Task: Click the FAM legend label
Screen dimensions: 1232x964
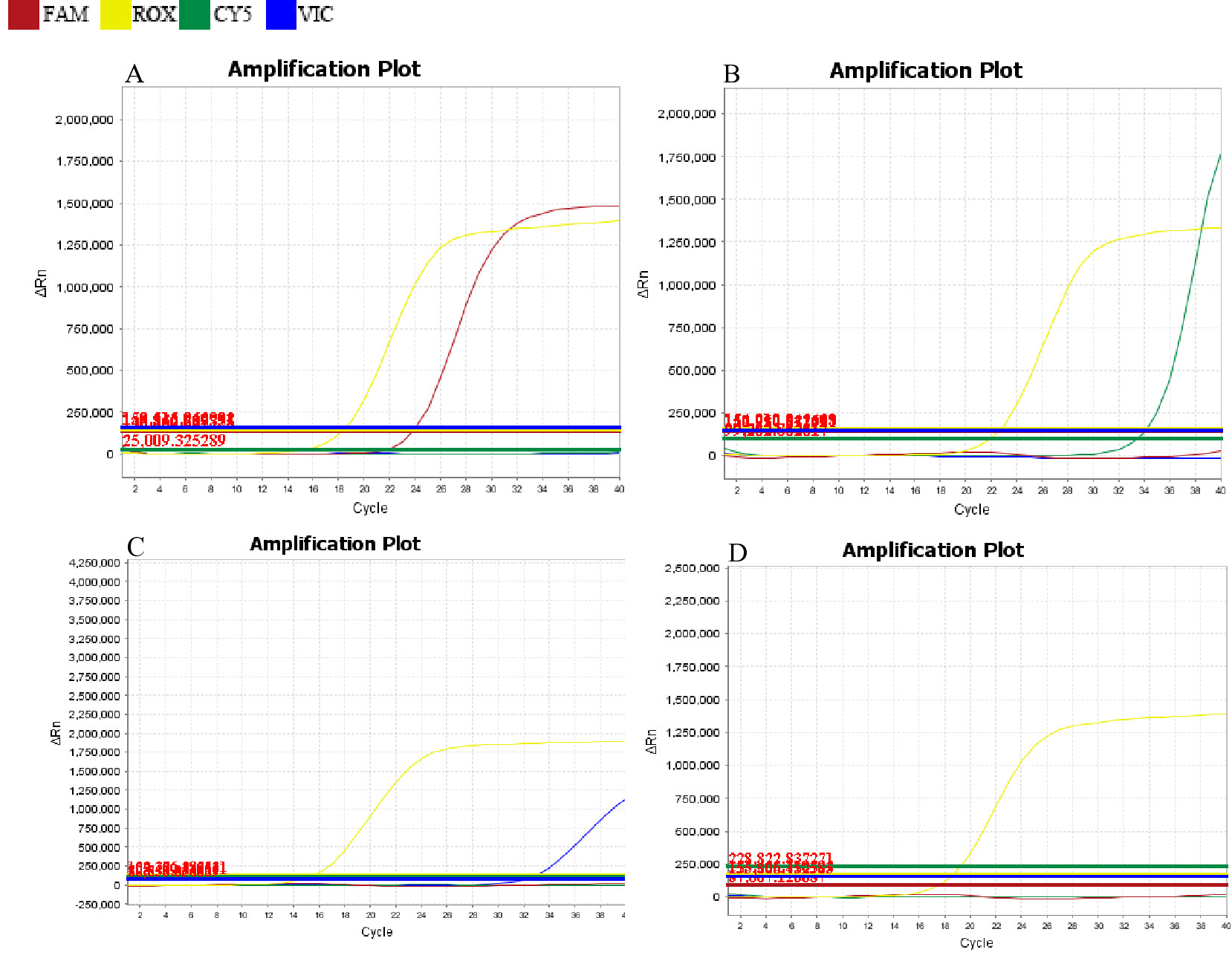Action: click(x=65, y=14)
